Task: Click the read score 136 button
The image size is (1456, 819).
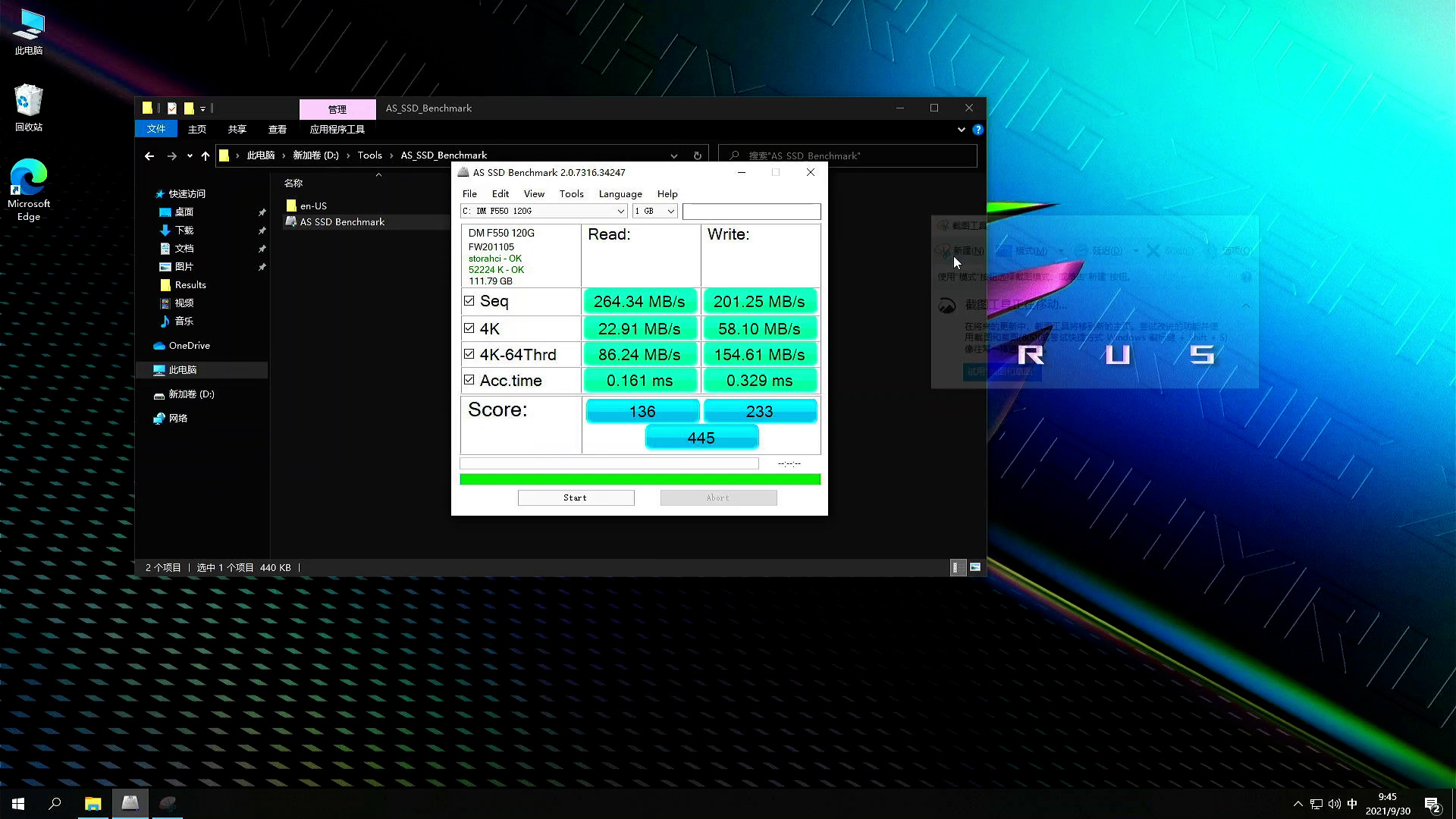Action: click(642, 411)
